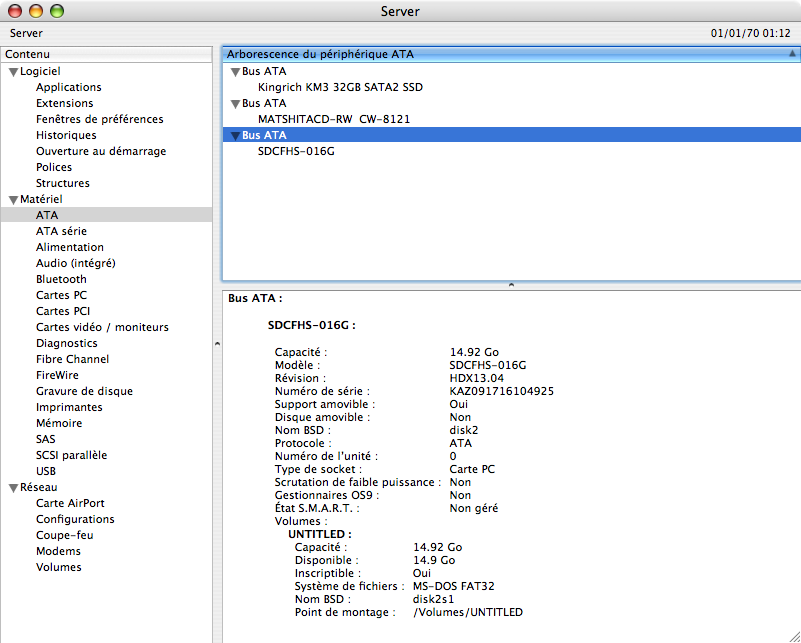The width and height of the screenshot is (801, 643).
Task: Select Coupe-feu in the sidebar
Action: [x=64, y=535]
